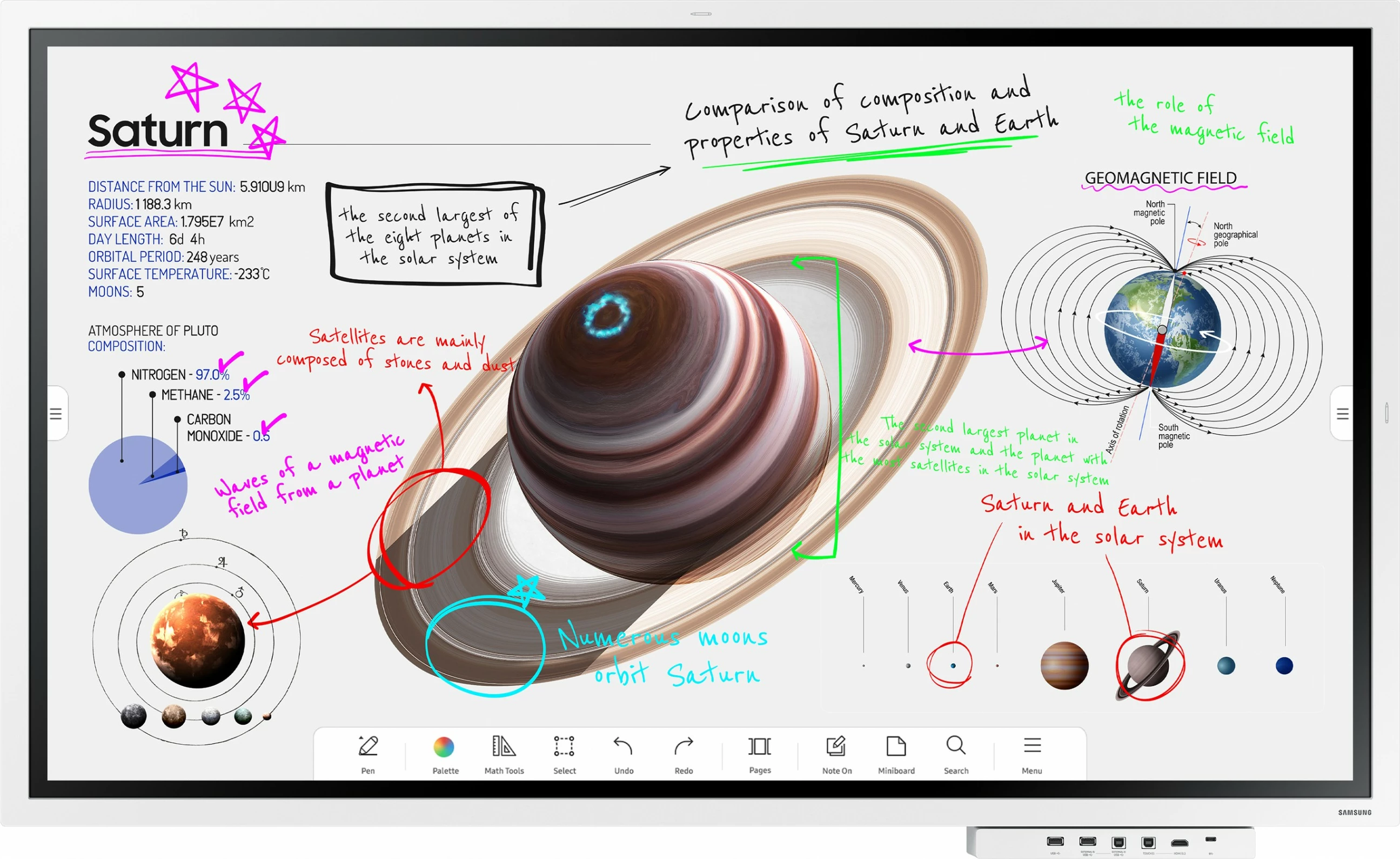
Task: Expand the left edge side panel handle
Action: click(x=57, y=414)
